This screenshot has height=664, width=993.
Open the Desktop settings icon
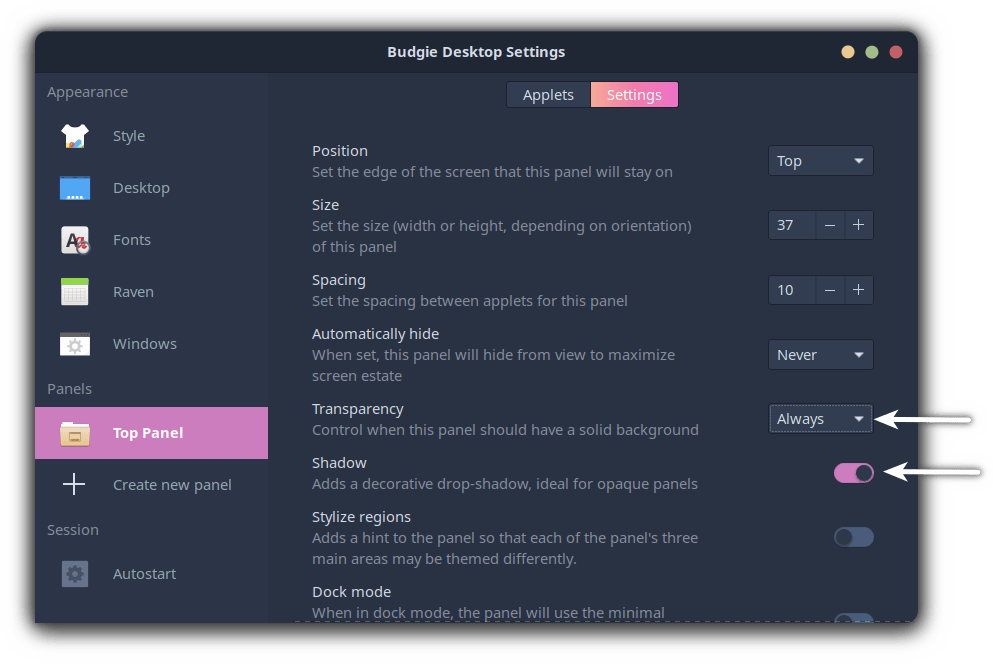coord(75,188)
